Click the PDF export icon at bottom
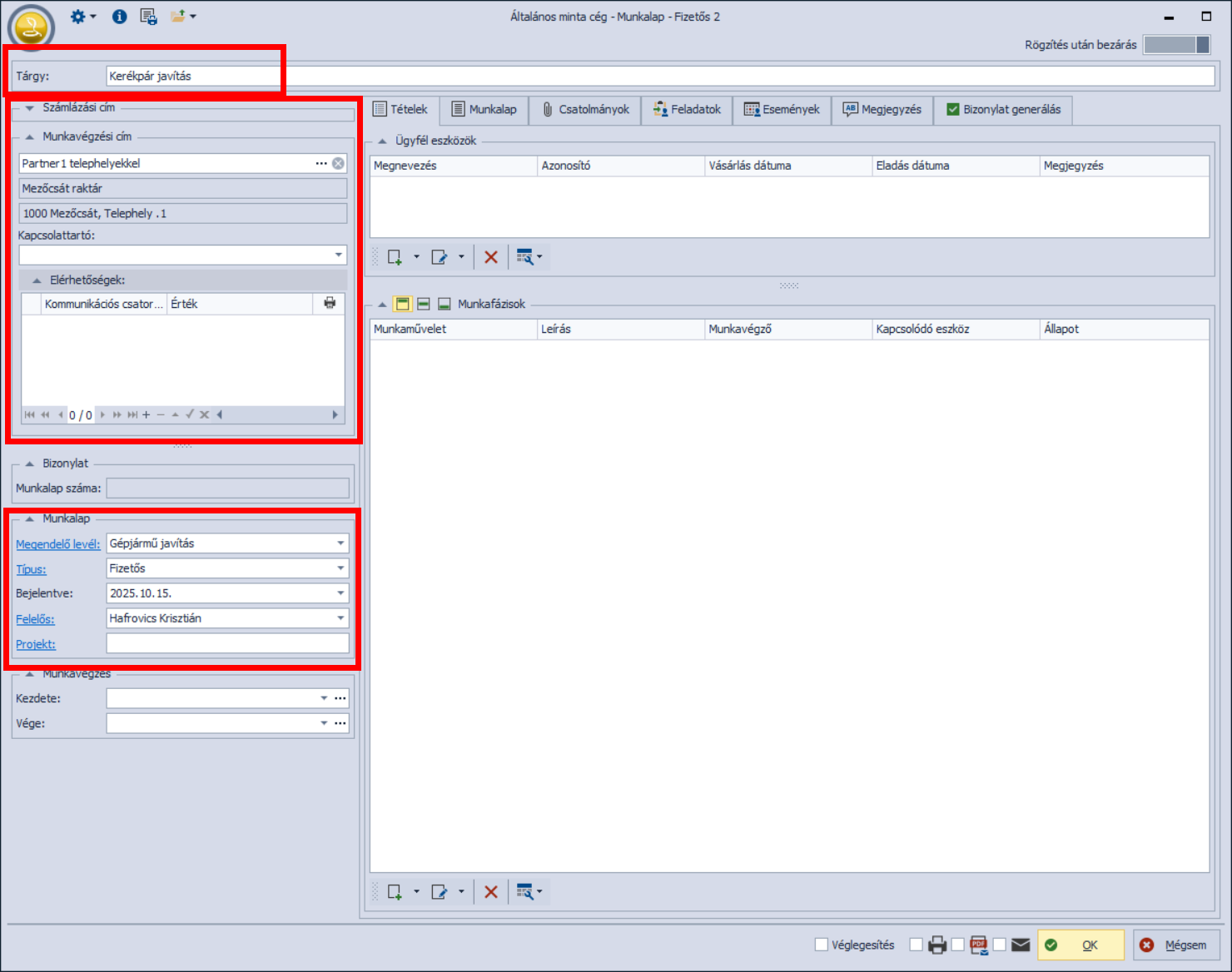The image size is (1232, 972). tap(979, 945)
